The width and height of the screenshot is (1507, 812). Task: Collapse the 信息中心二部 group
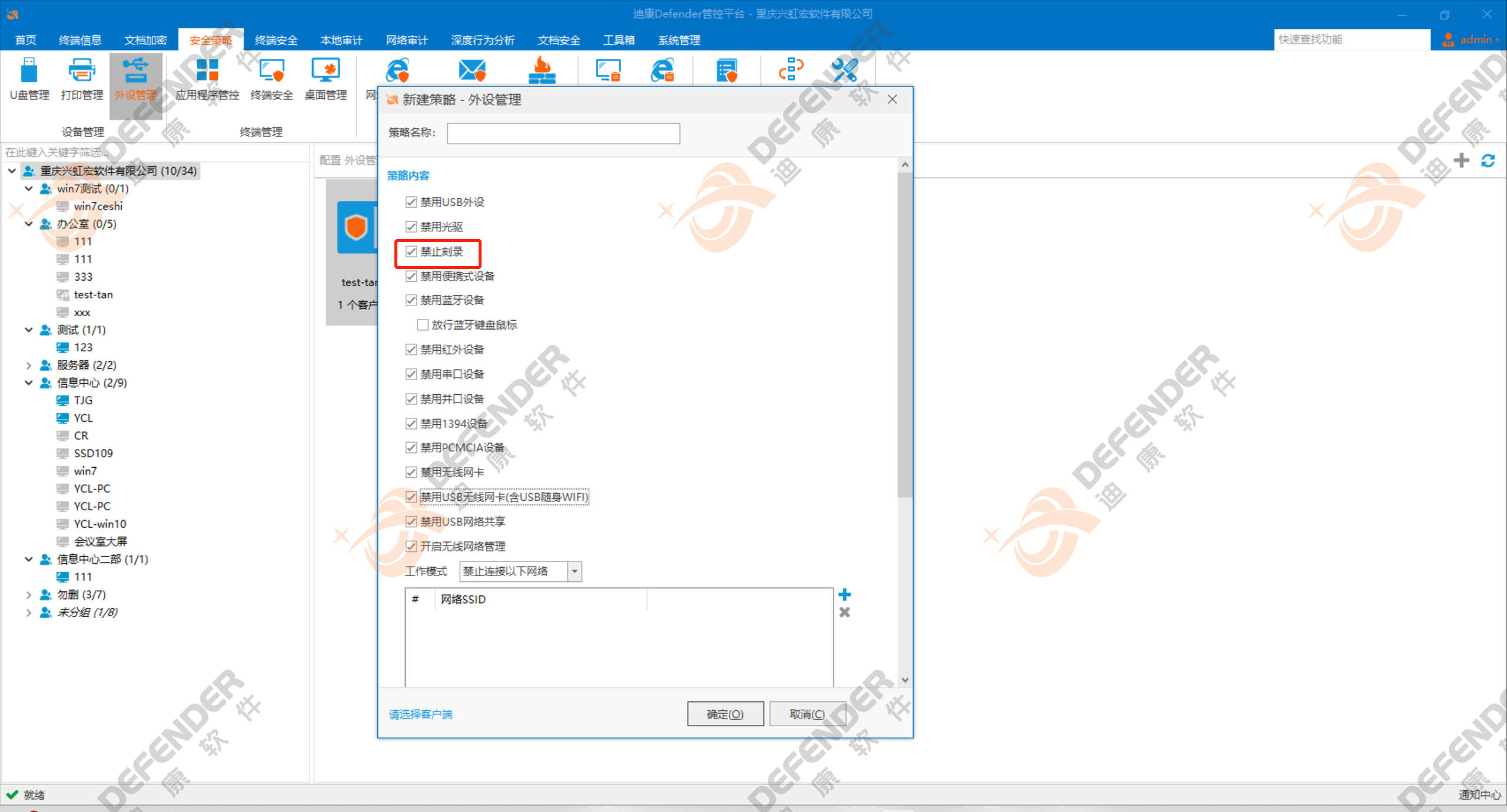click(28, 559)
